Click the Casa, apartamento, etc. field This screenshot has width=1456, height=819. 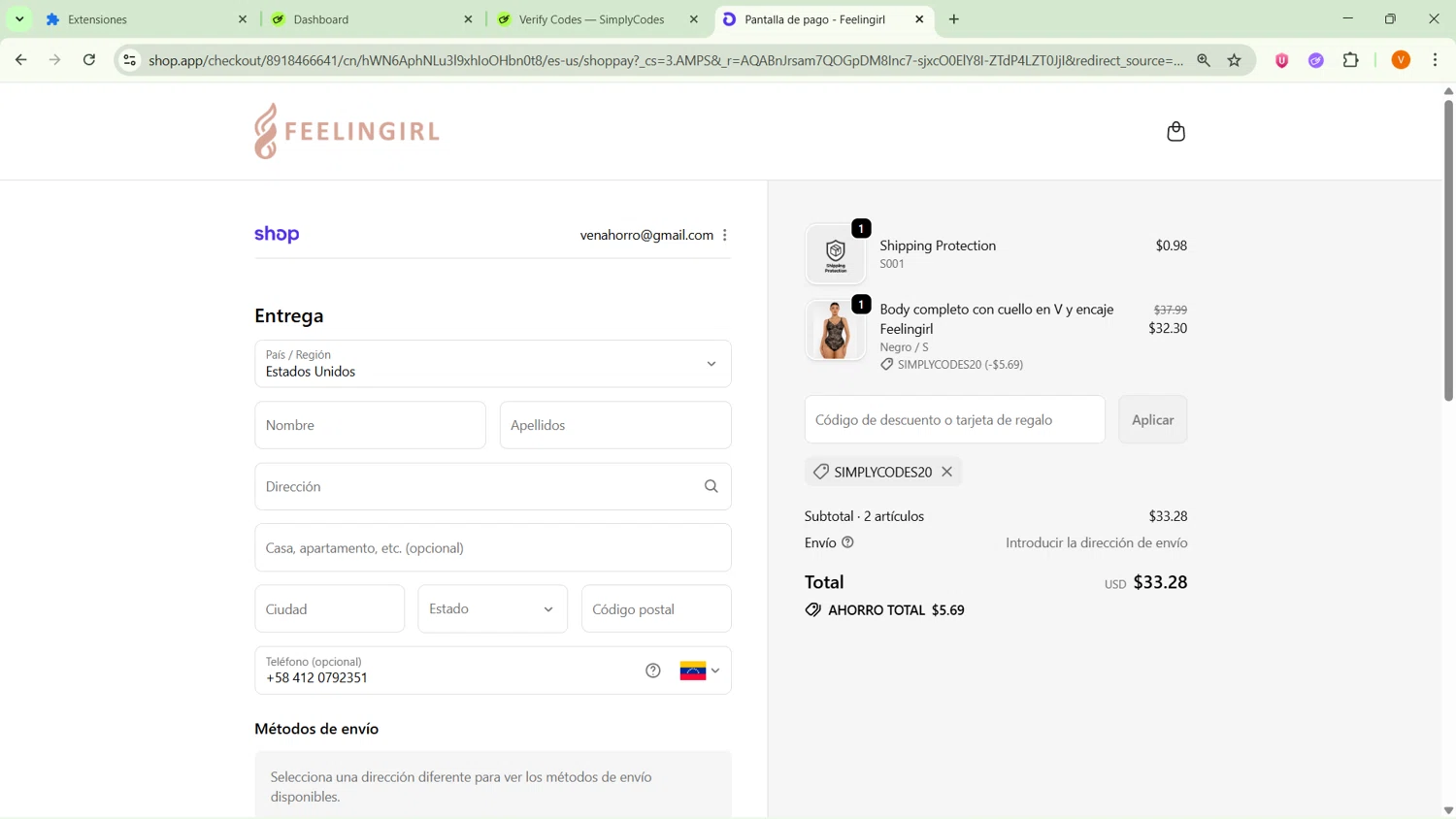pyautogui.click(x=493, y=548)
